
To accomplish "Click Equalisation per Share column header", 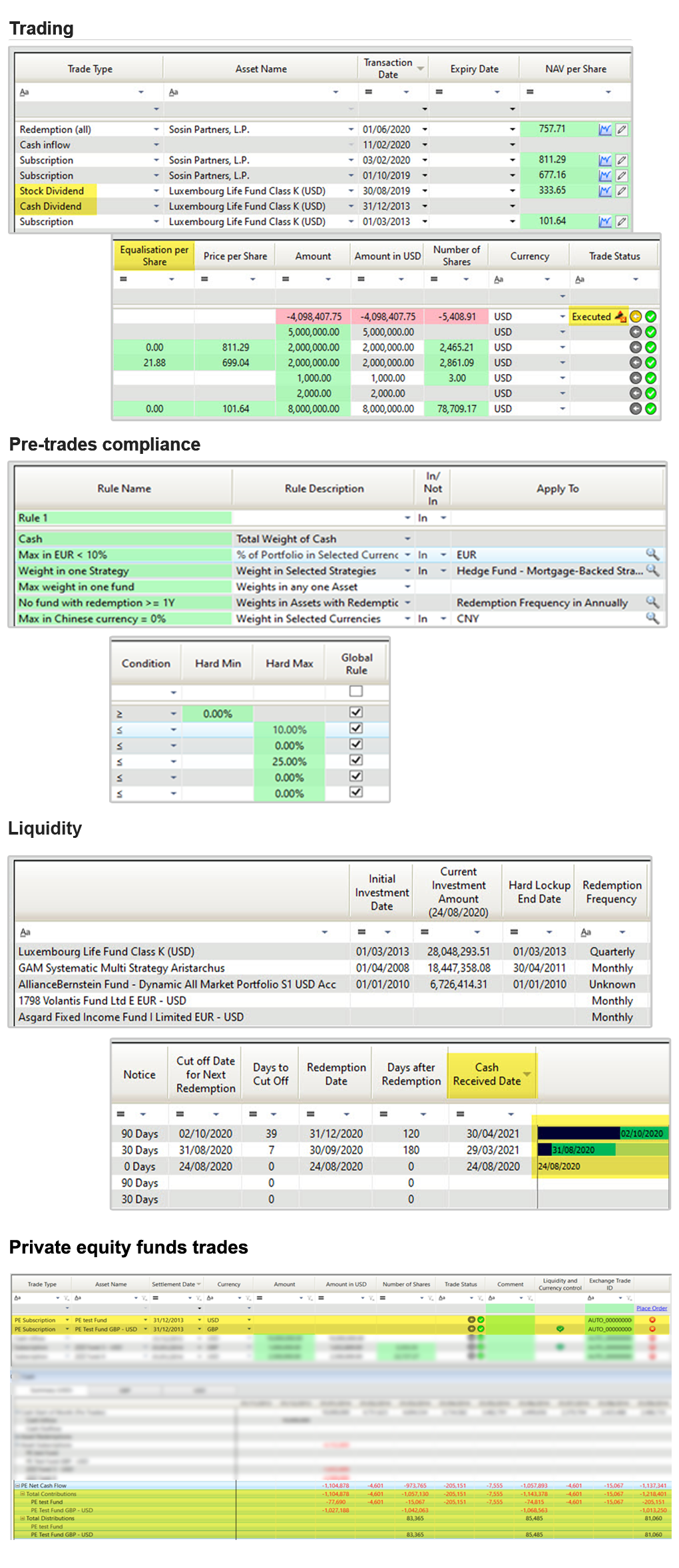I will 154,256.
